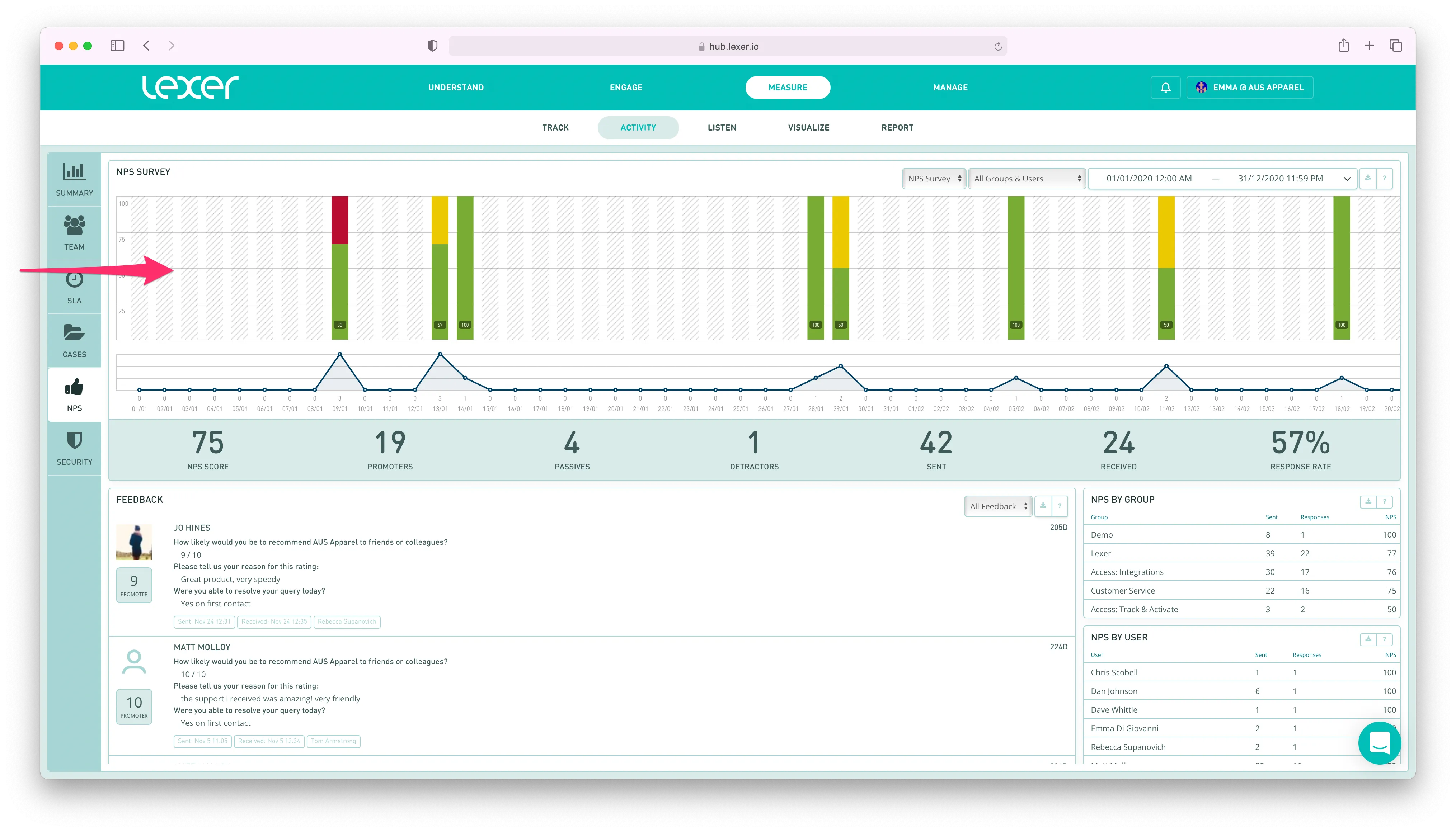Image resolution: width=1456 pixels, height=832 pixels.
Task: Open the All Feedback filter dropdown
Action: pos(997,506)
